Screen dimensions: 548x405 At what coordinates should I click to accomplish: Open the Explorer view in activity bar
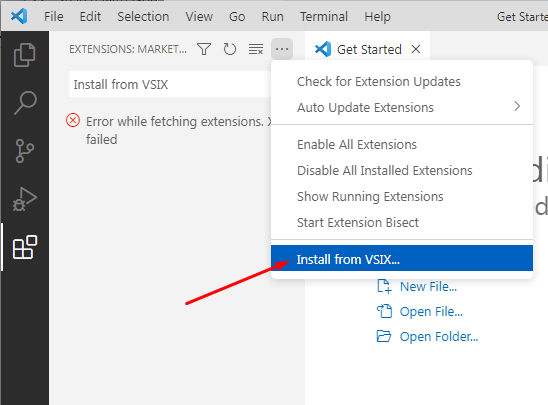24,55
